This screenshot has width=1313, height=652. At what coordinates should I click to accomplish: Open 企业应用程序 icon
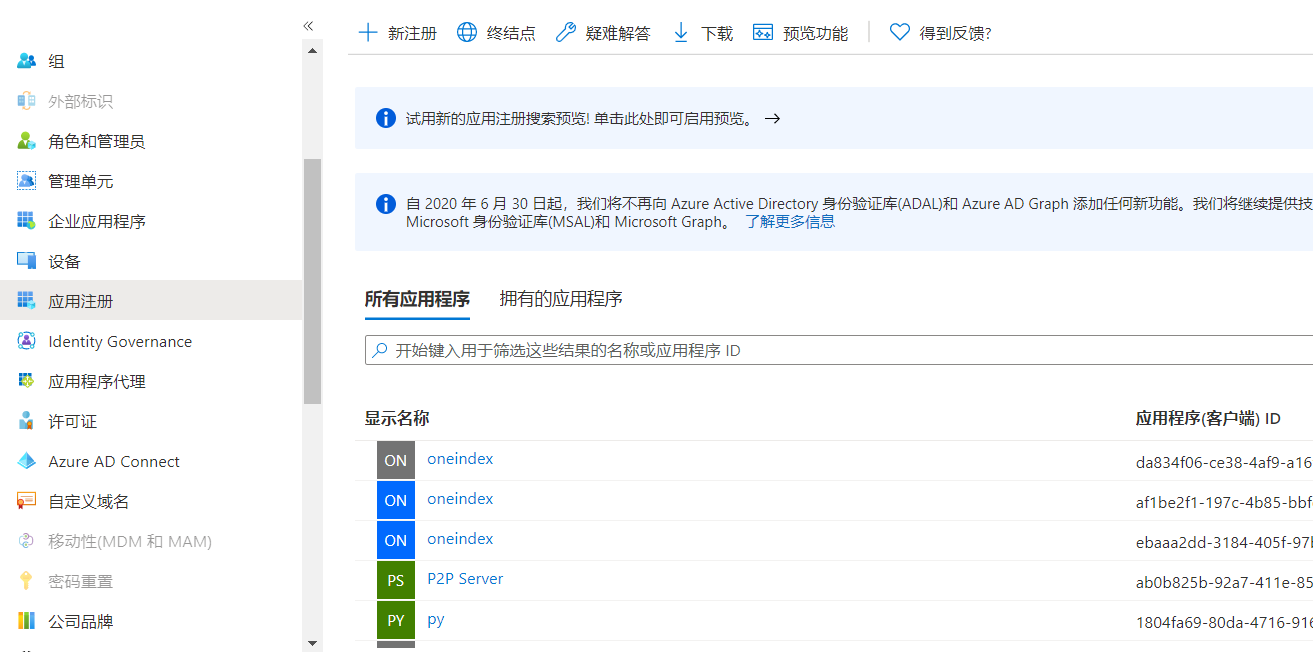[27, 221]
